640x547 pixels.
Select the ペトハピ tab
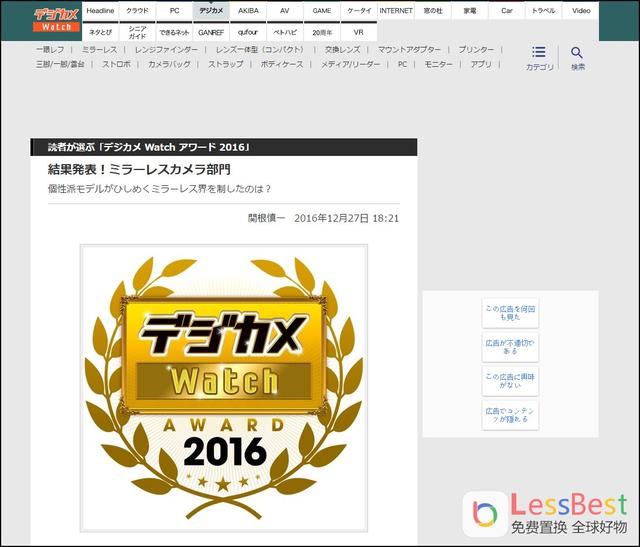pos(285,32)
